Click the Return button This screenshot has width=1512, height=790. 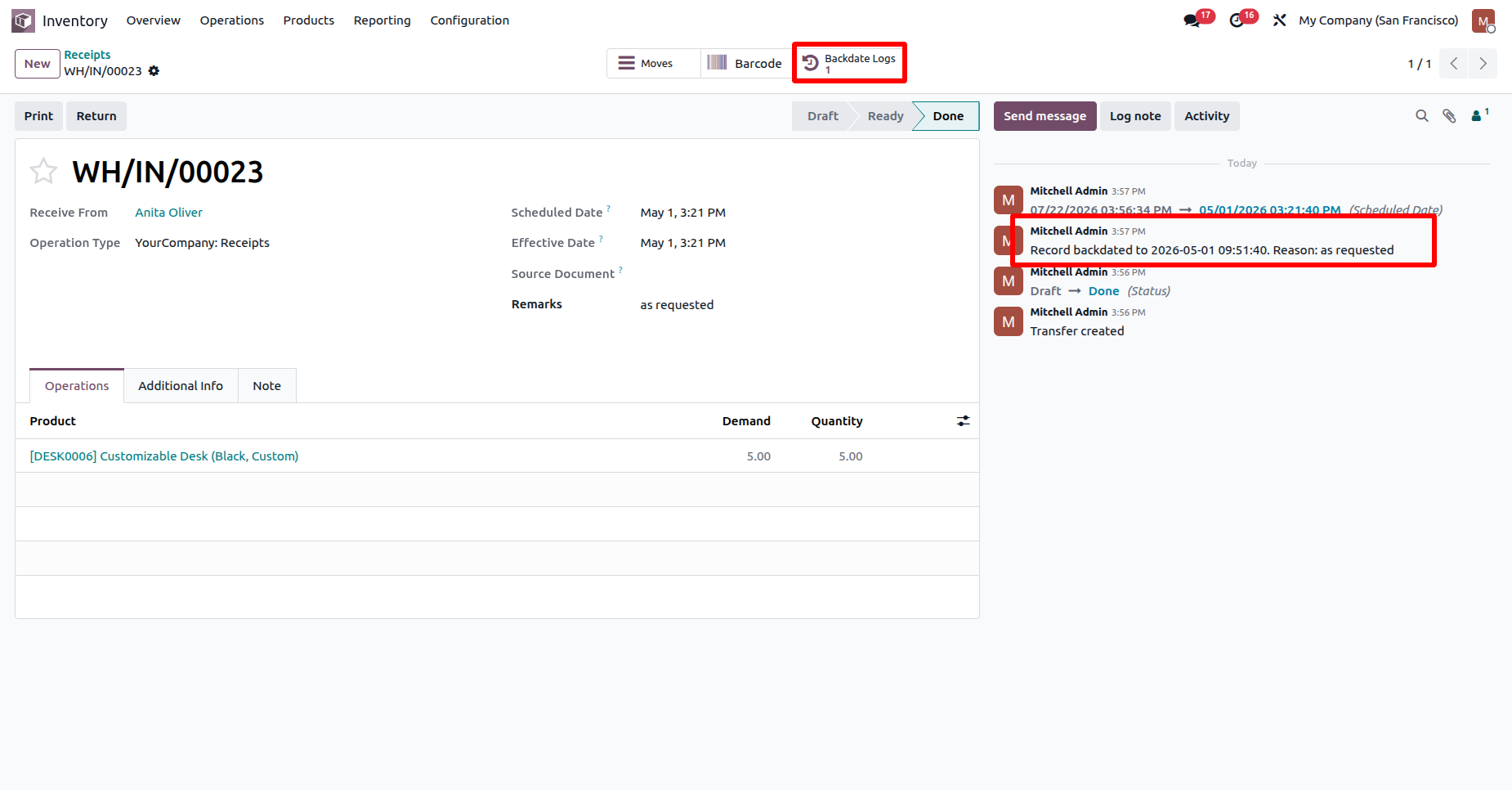click(96, 116)
